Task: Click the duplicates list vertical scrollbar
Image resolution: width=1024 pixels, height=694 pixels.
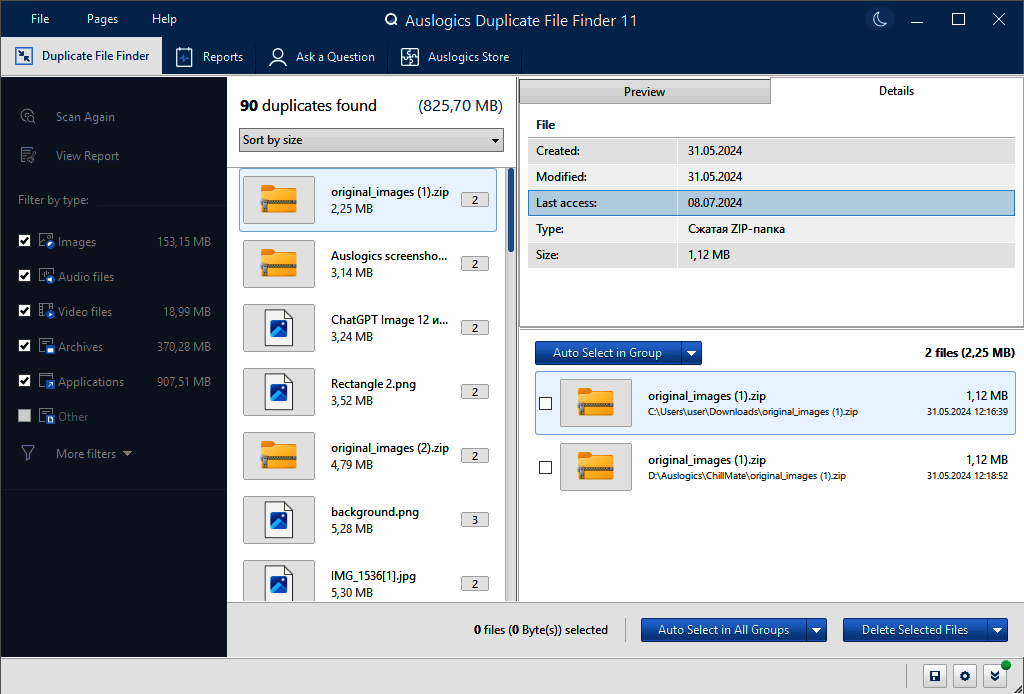Action: click(x=511, y=210)
